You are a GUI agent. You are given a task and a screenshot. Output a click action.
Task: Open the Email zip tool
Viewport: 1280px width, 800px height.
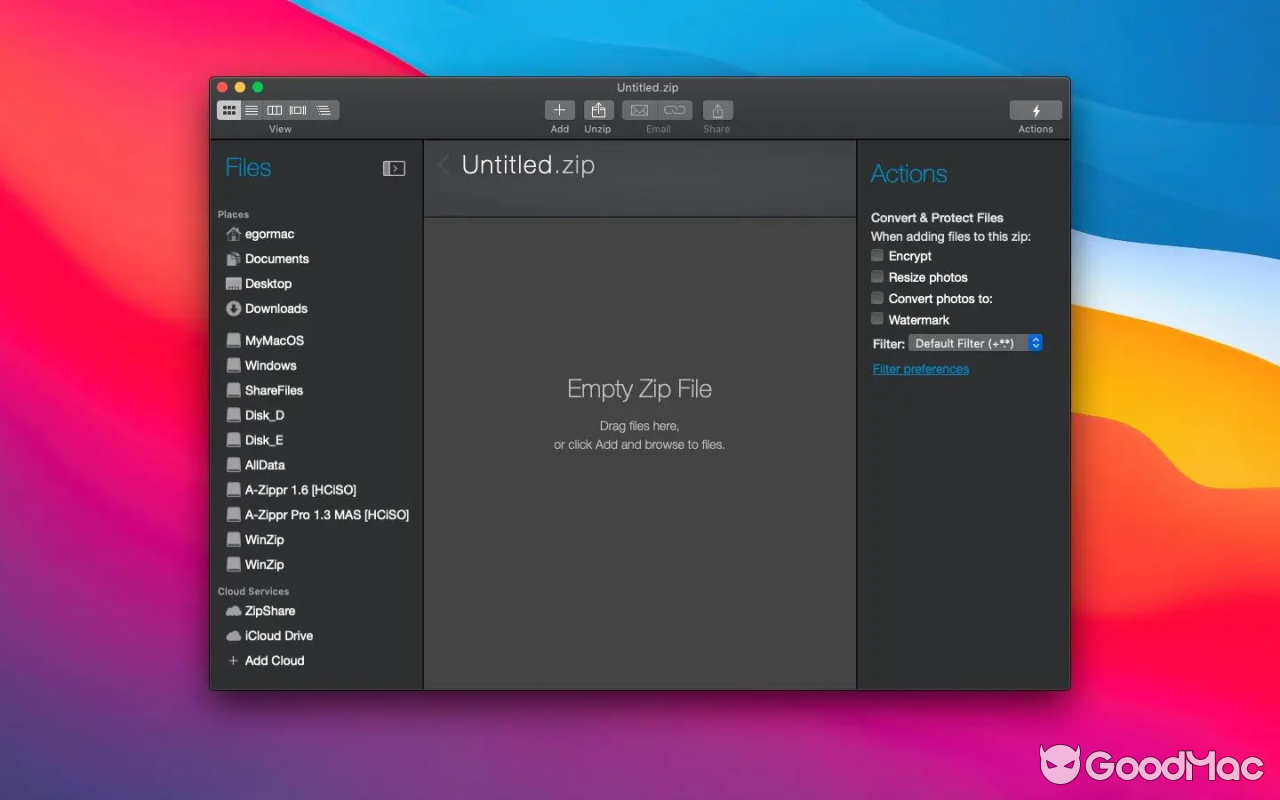point(640,110)
